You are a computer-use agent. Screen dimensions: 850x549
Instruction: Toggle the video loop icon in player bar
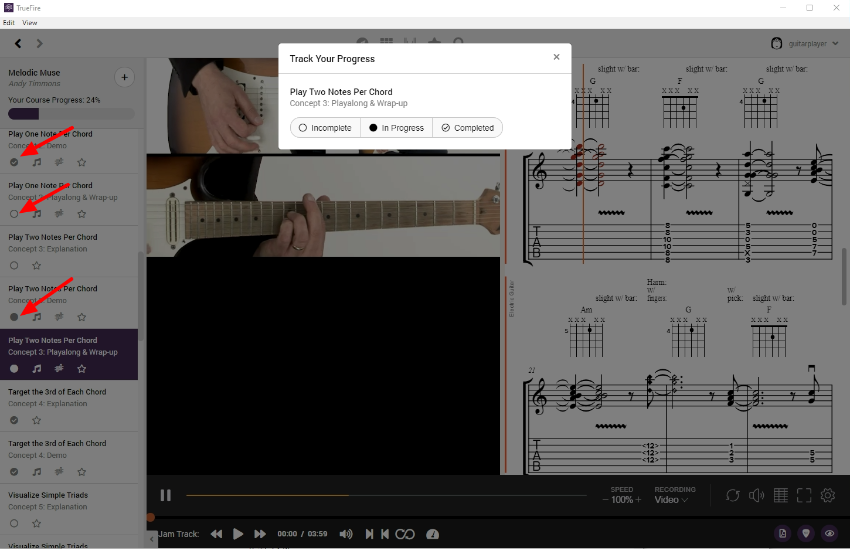[732, 495]
